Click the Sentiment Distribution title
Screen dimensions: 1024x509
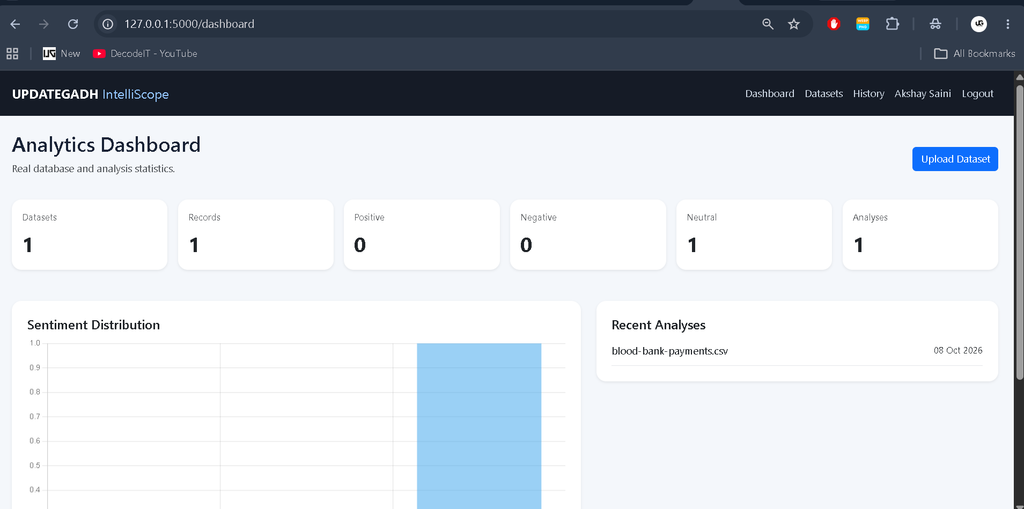coord(93,325)
